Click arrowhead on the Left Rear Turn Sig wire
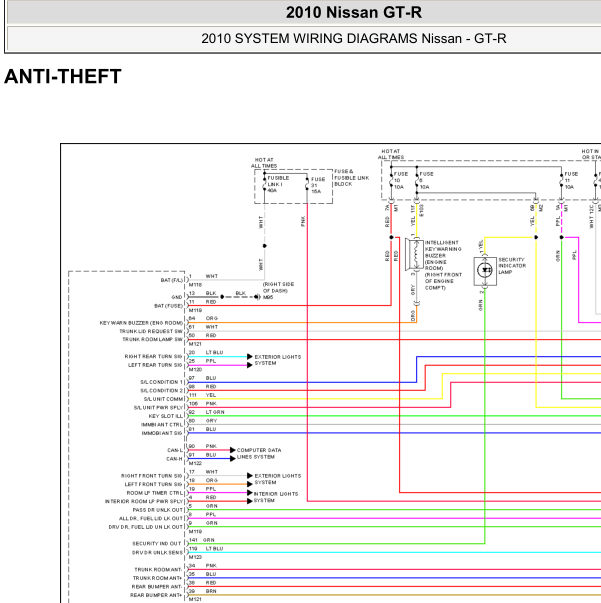The width and height of the screenshot is (601, 603). click(250, 365)
